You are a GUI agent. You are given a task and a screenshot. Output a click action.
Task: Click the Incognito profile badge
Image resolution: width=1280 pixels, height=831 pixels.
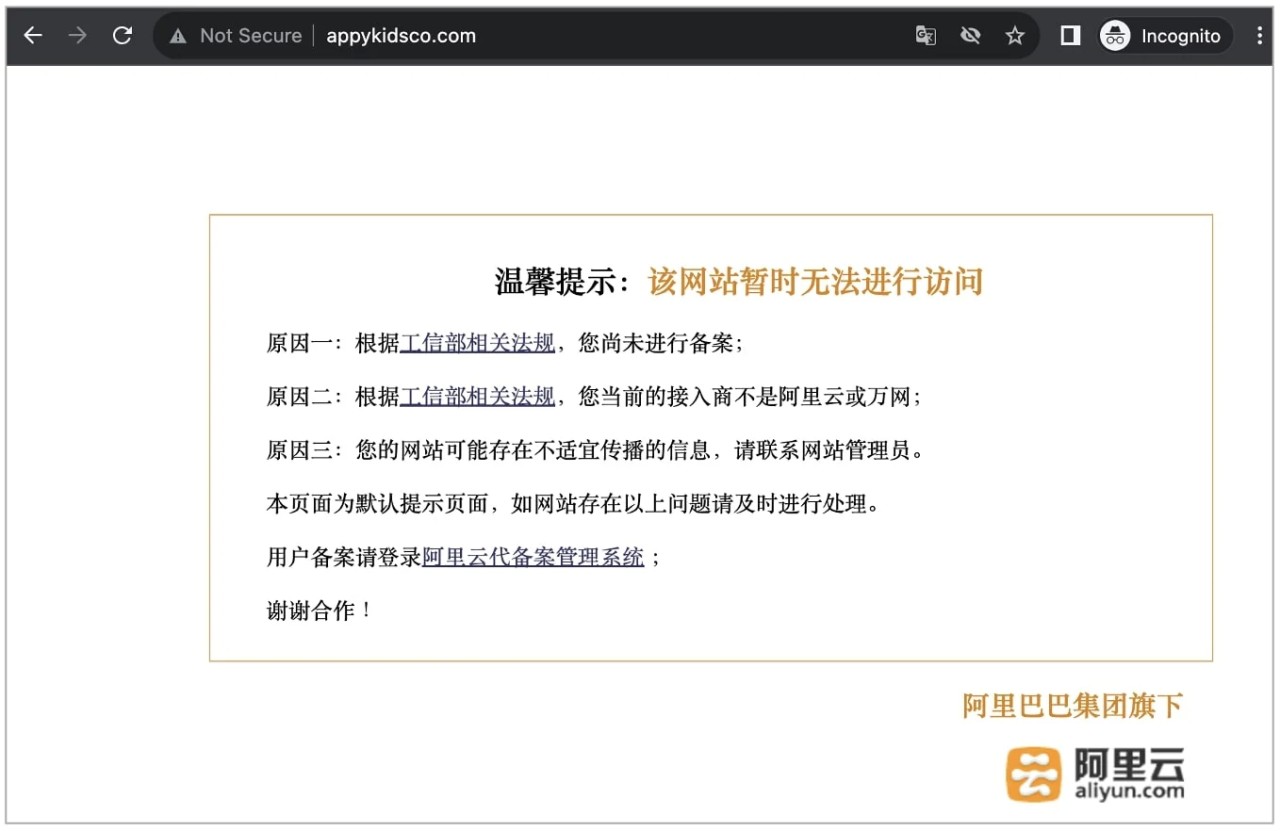(1162, 36)
